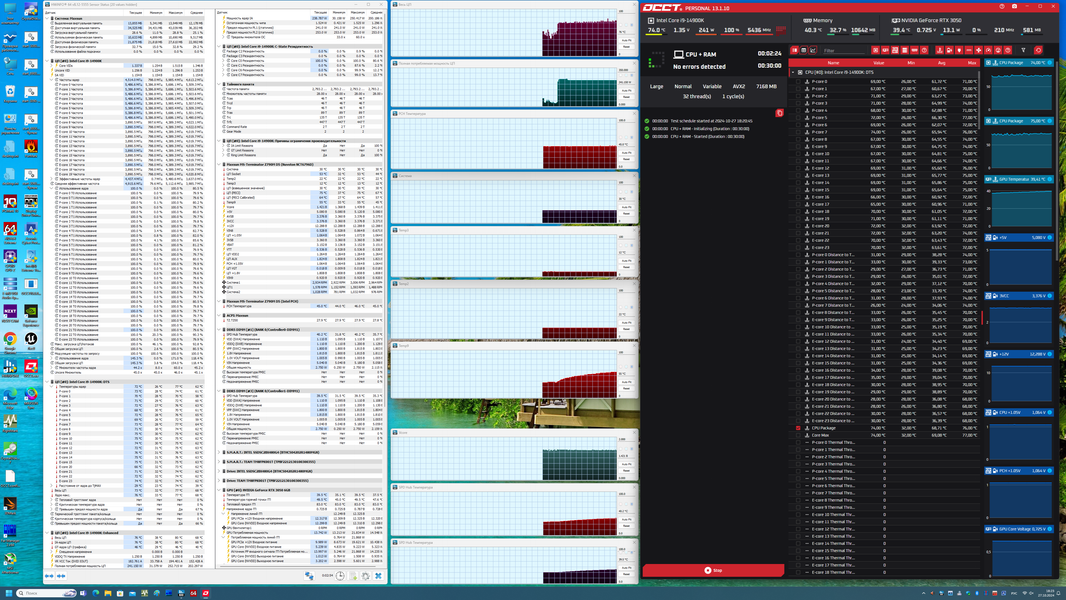Click OCCT icon in the taskbar
Image resolution: width=1066 pixels, height=600 pixels.
coord(205,593)
